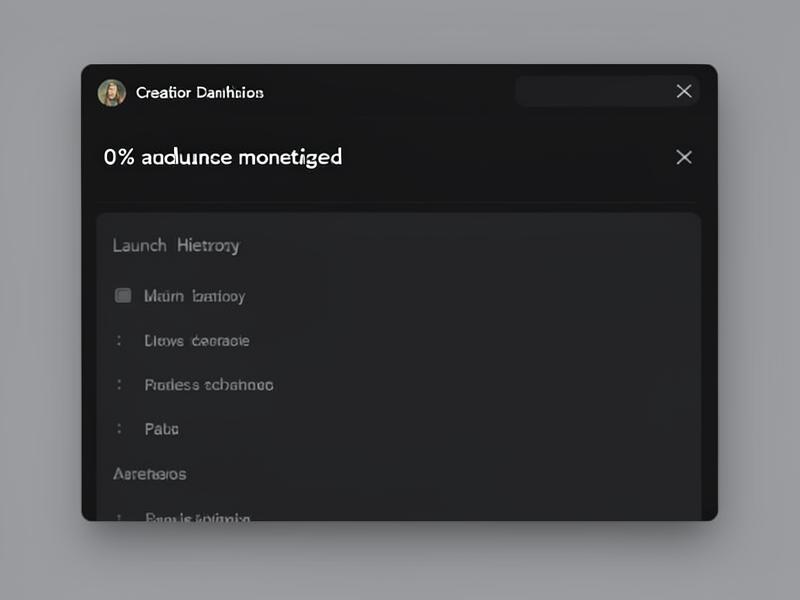The image size is (800, 600).
Task: Open options dots beside 'Pabc' row
Action: tap(119, 429)
